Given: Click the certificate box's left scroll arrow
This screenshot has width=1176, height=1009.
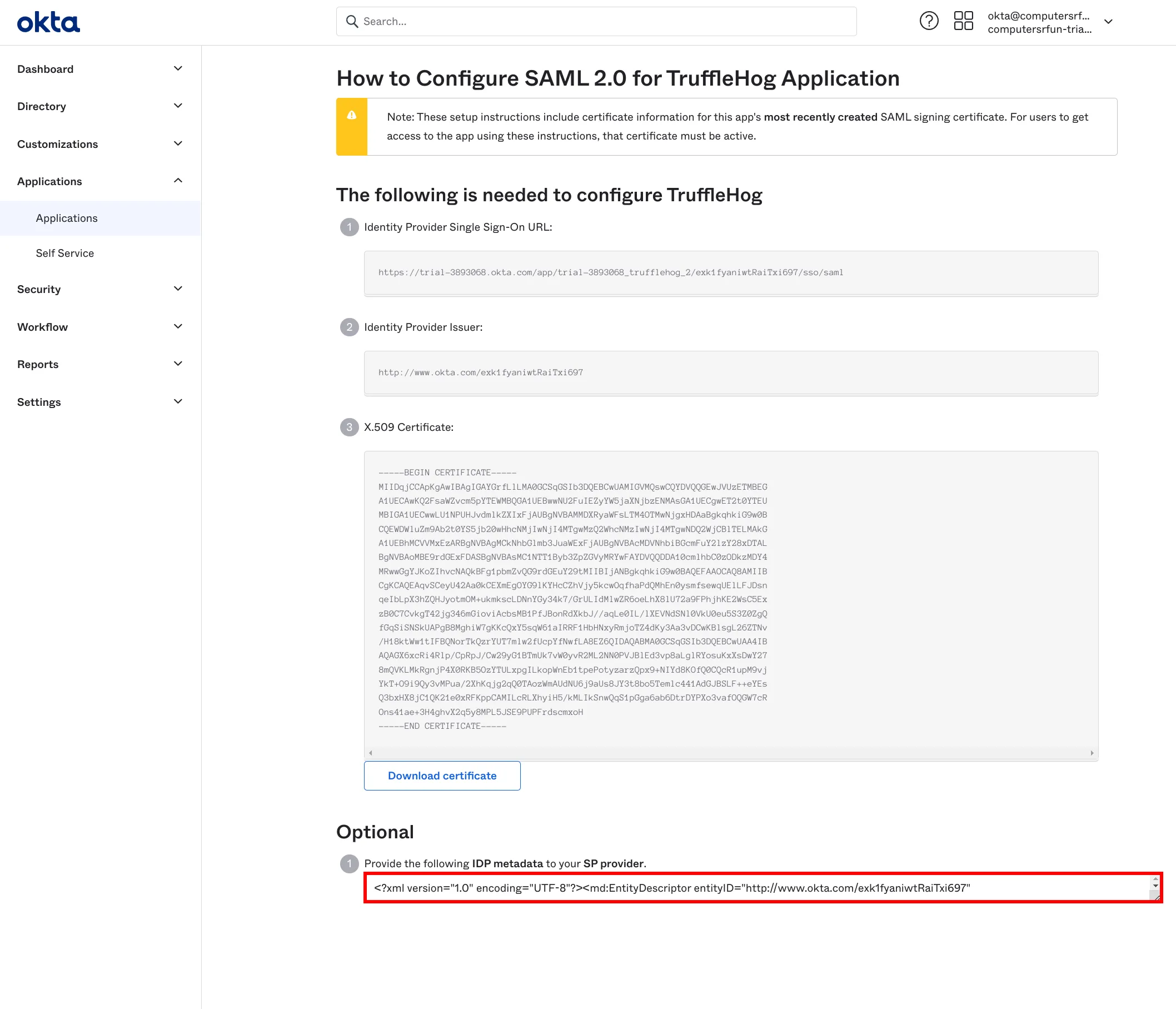Looking at the screenshot, I should click(x=370, y=753).
